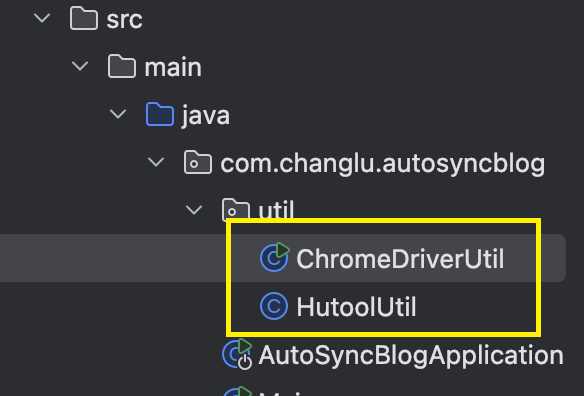584x396 pixels.
Task: Click the src folder icon
Action: point(84,18)
